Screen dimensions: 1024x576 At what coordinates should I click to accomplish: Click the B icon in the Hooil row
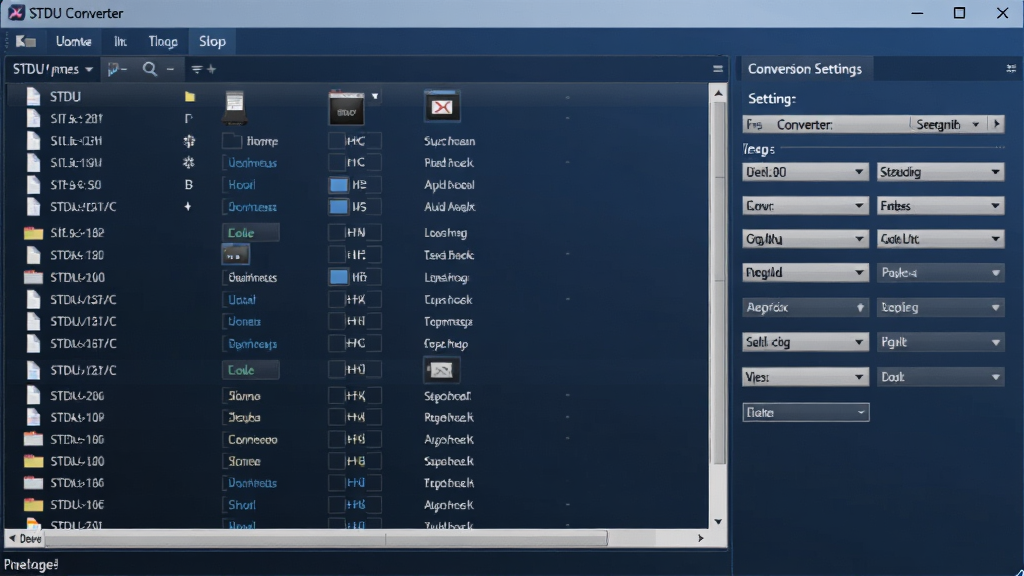tap(188, 185)
